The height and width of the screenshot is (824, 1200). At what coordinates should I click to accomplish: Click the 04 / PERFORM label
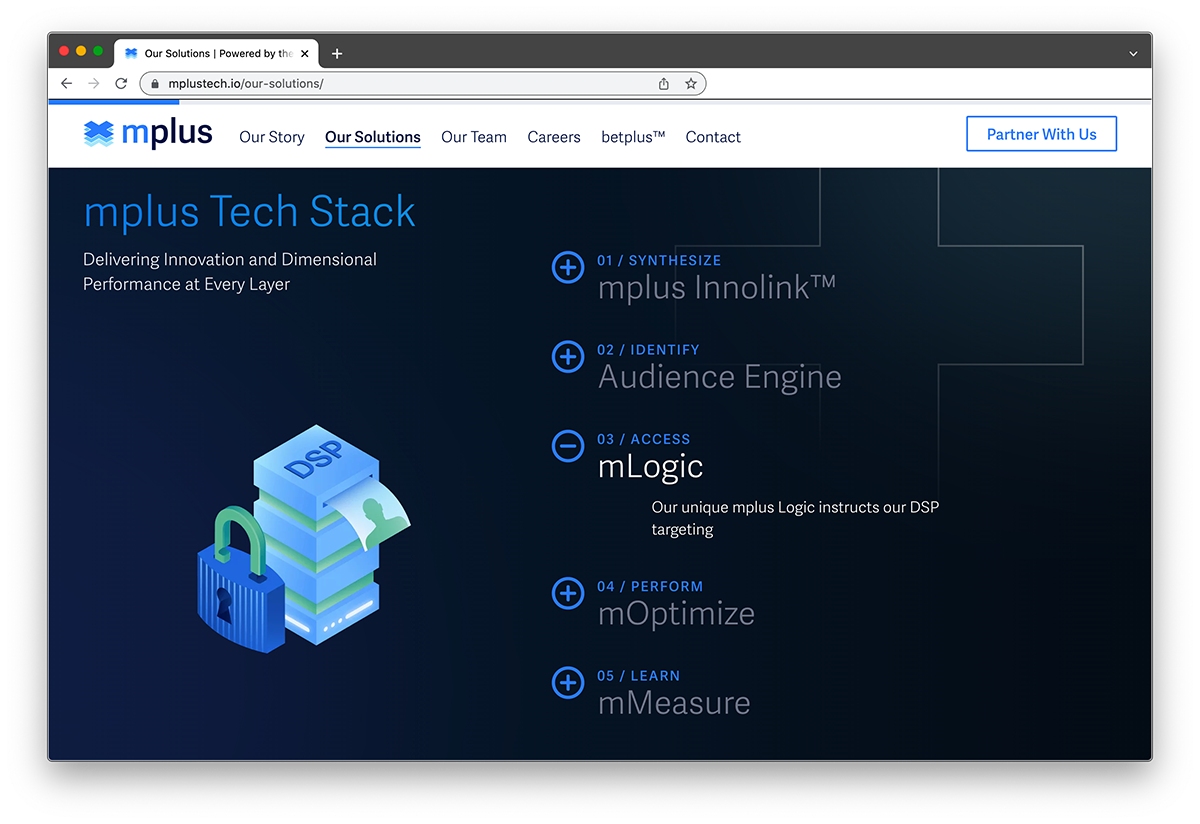point(650,586)
